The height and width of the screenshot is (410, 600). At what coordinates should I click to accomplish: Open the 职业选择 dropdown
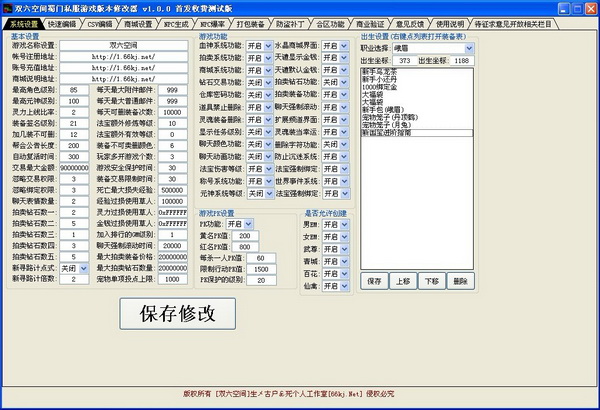pos(431,46)
